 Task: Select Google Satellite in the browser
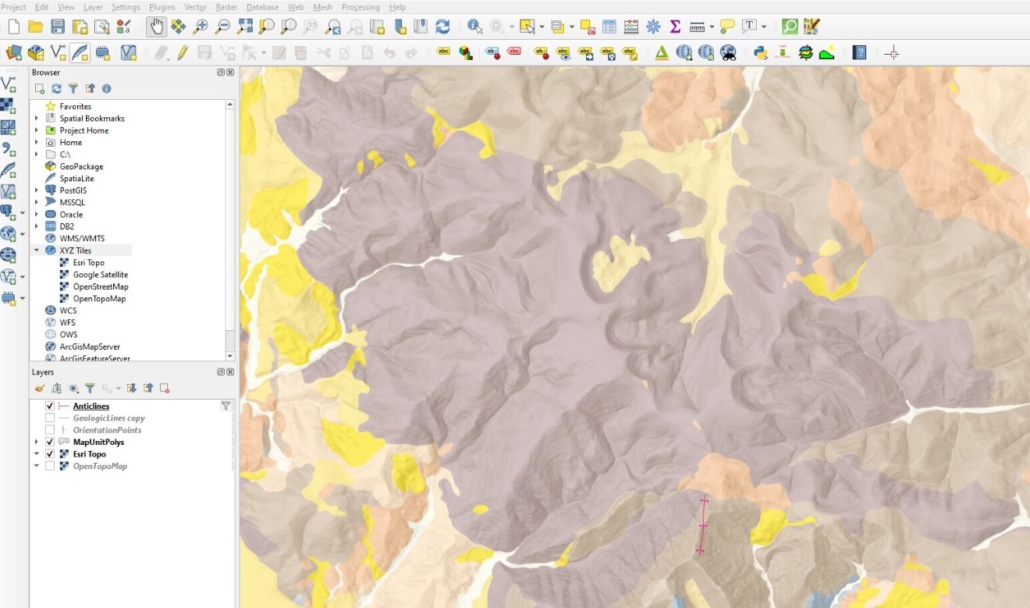coord(100,275)
